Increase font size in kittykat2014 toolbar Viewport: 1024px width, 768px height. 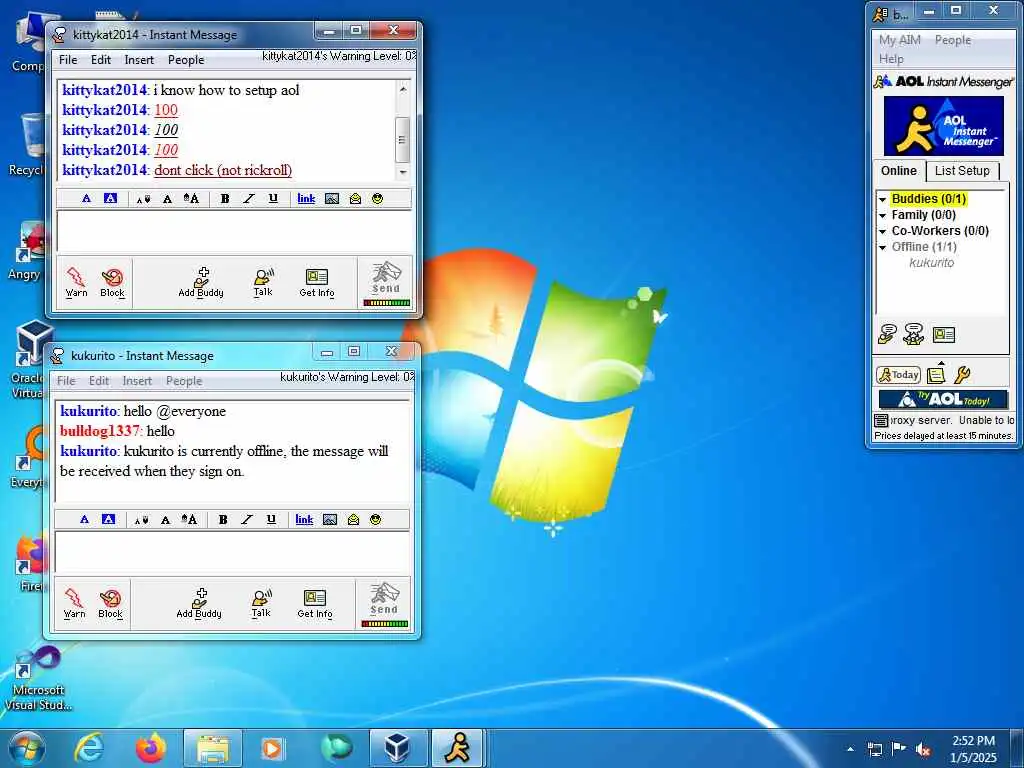191,199
